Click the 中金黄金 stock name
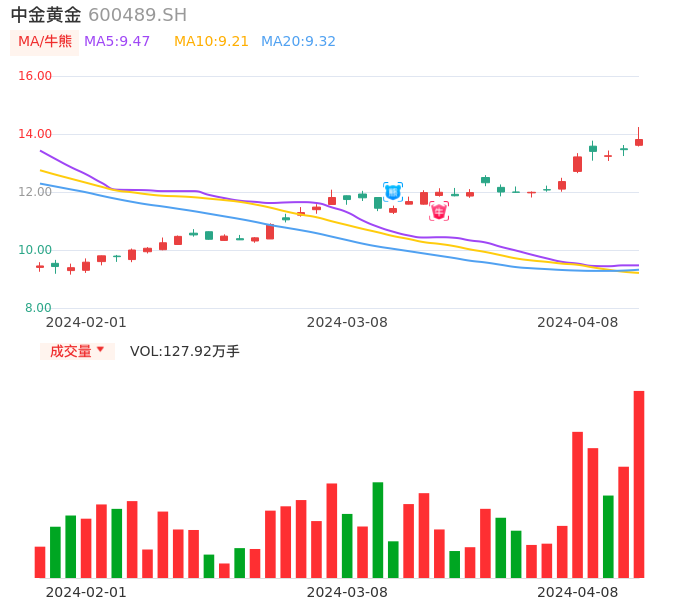 click(x=46, y=15)
